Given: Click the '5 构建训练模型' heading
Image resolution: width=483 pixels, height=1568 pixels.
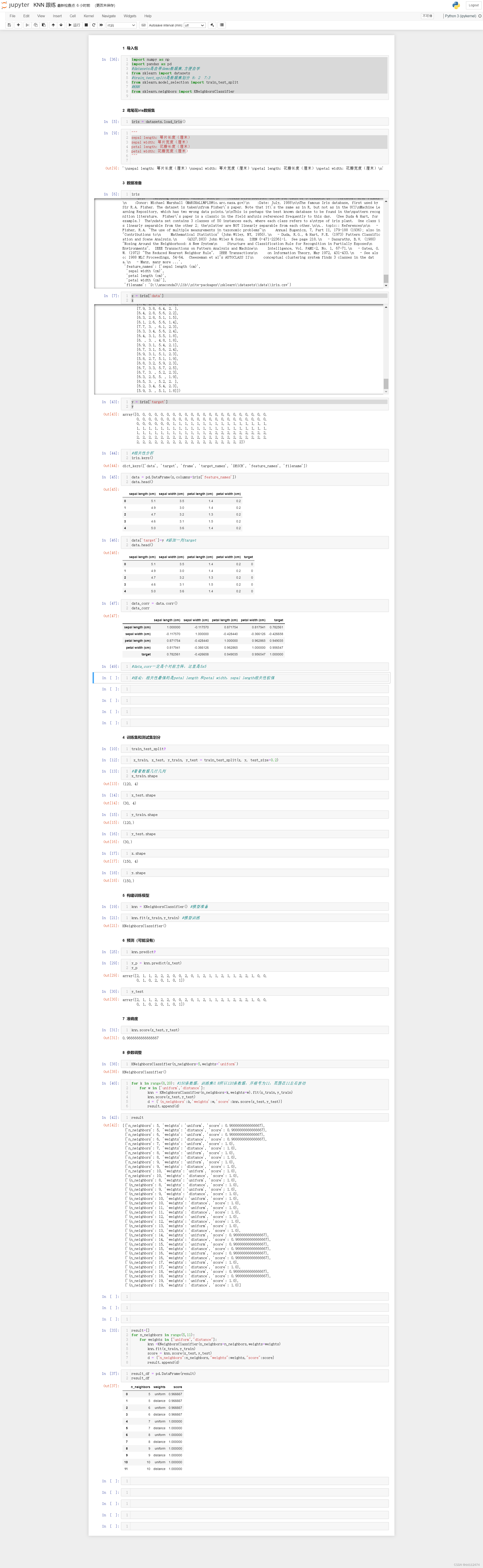Looking at the screenshot, I should pyautogui.click(x=136, y=895).
